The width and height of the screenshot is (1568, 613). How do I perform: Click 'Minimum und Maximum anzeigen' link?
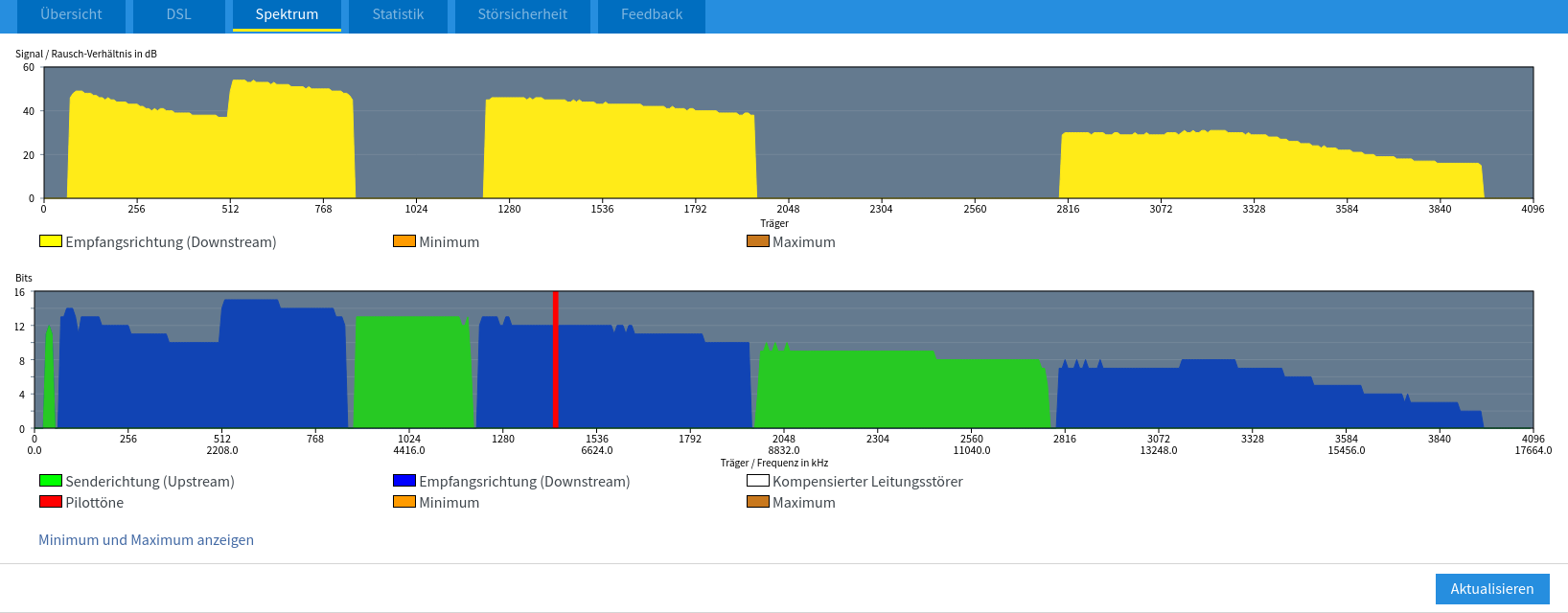tap(146, 540)
